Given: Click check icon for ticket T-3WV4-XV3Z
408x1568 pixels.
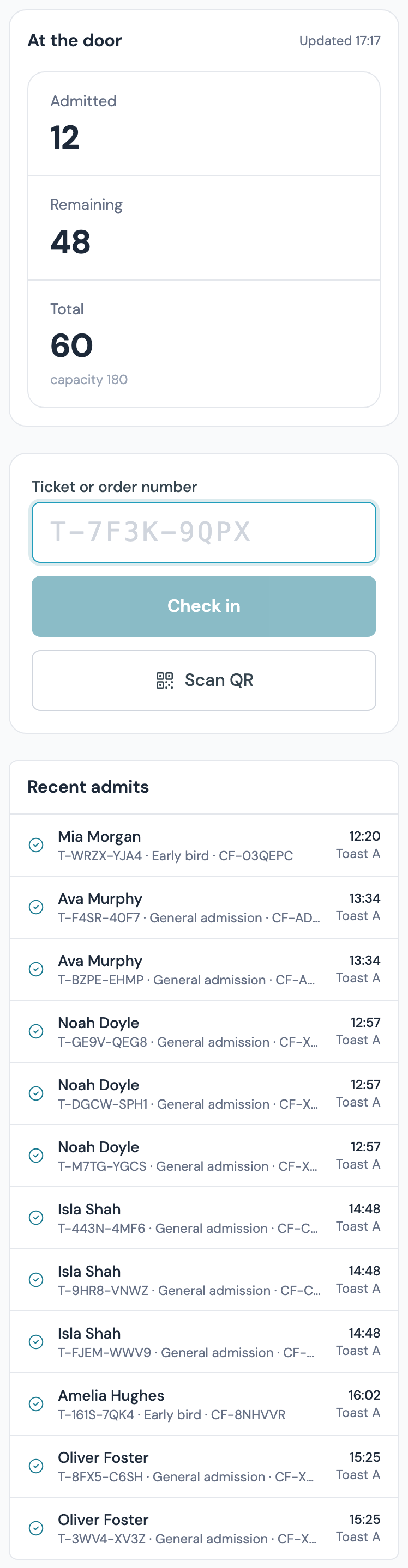Looking at the screenshot, I should coord(37,1528).
